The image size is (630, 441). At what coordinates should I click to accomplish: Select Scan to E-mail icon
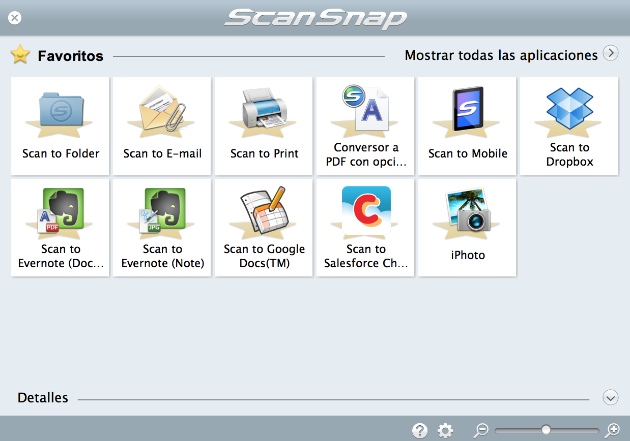pyautogui.click(x=162, y=125)
